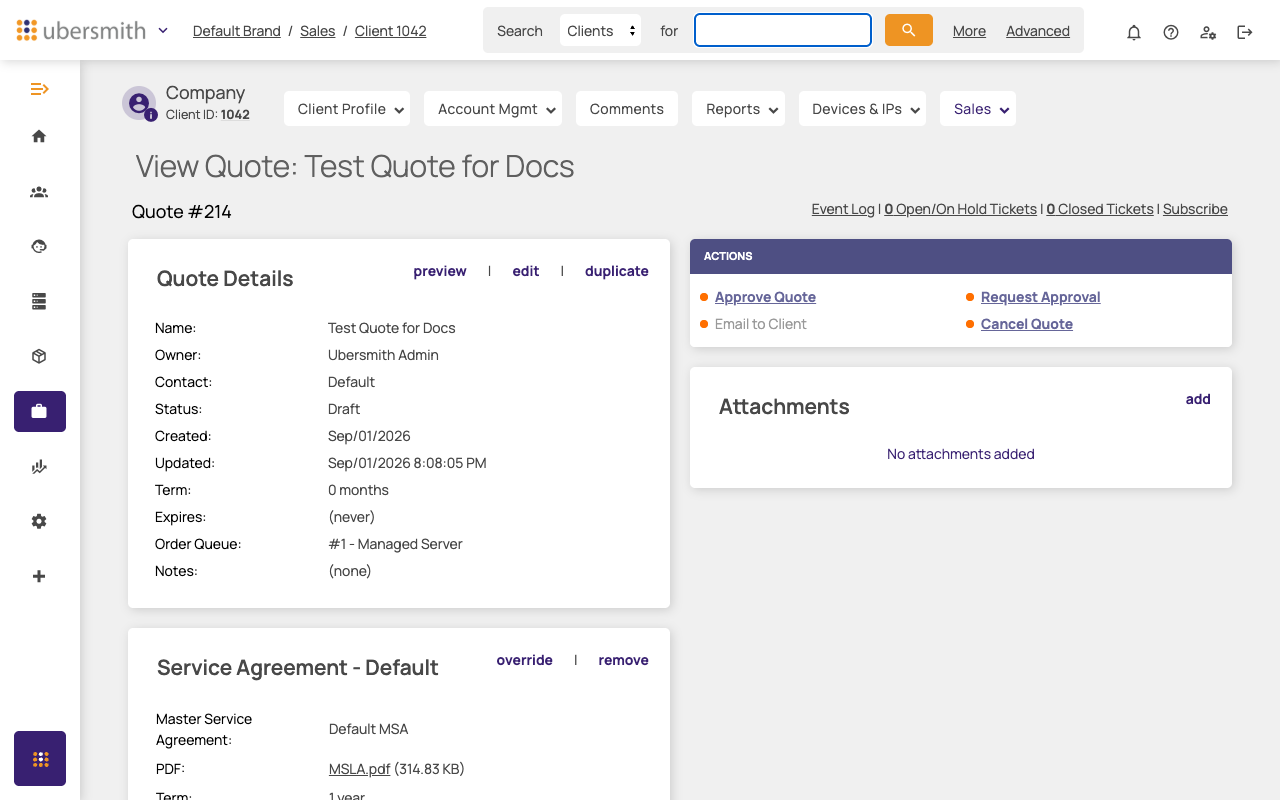This screenshot has width=1280, height=800.
Task: Open the Event Log link
Action: (x=843, y=209)
